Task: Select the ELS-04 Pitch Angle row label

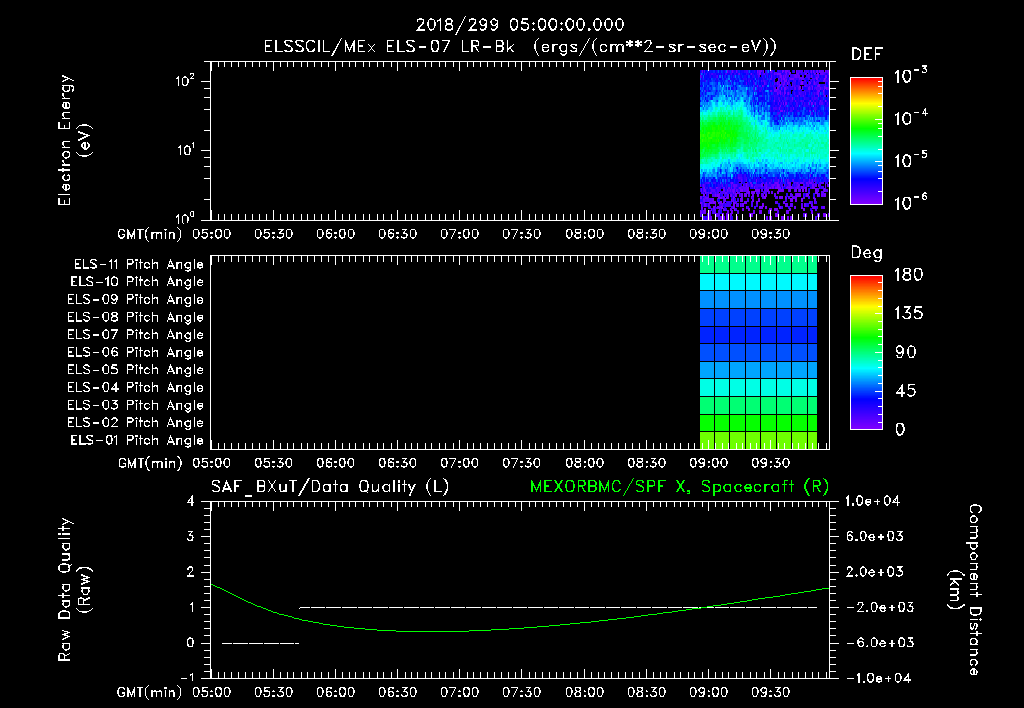Action: pyautogui.click(x=135, y=387)
